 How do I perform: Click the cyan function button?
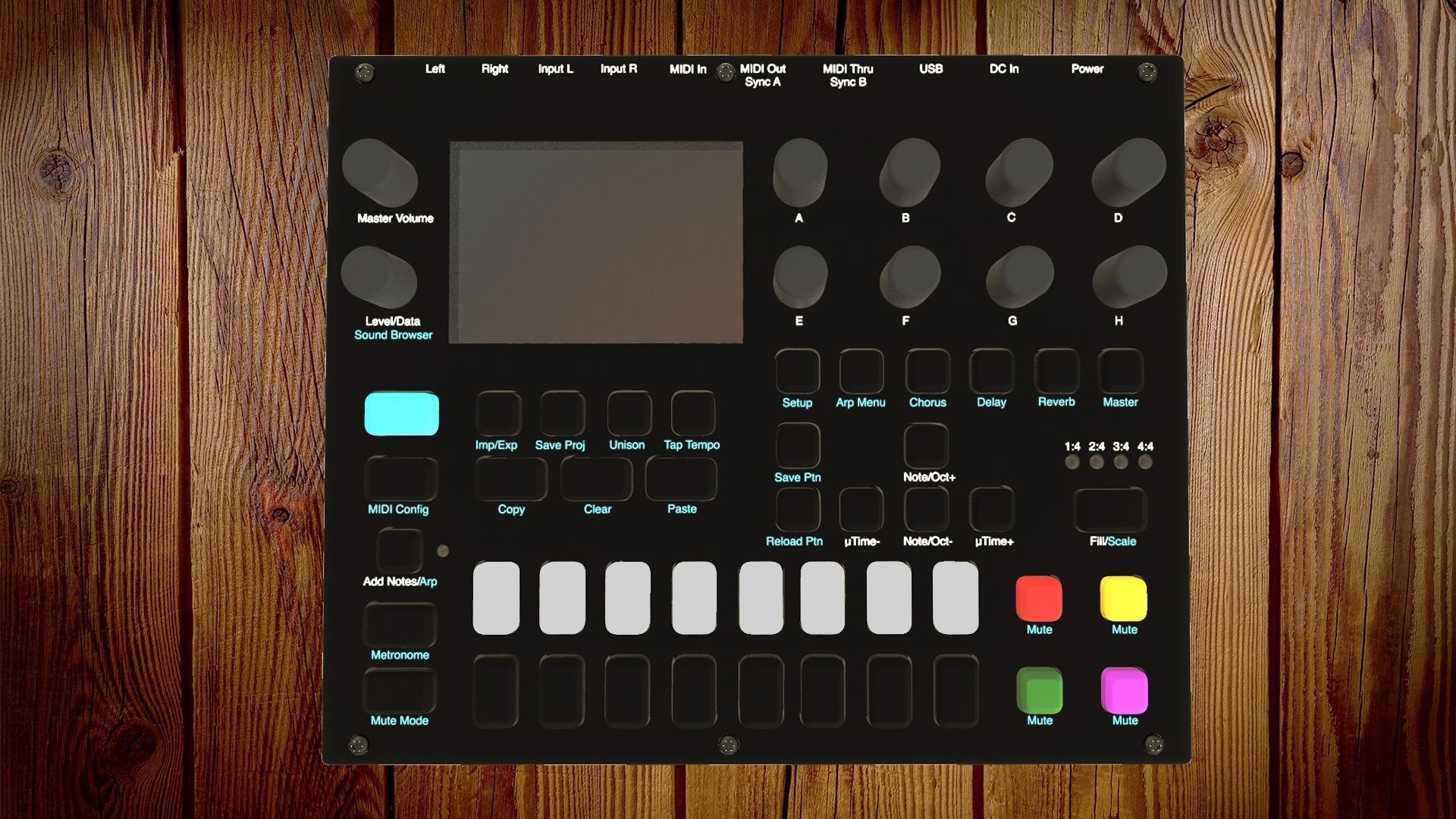tap(401, 414)
